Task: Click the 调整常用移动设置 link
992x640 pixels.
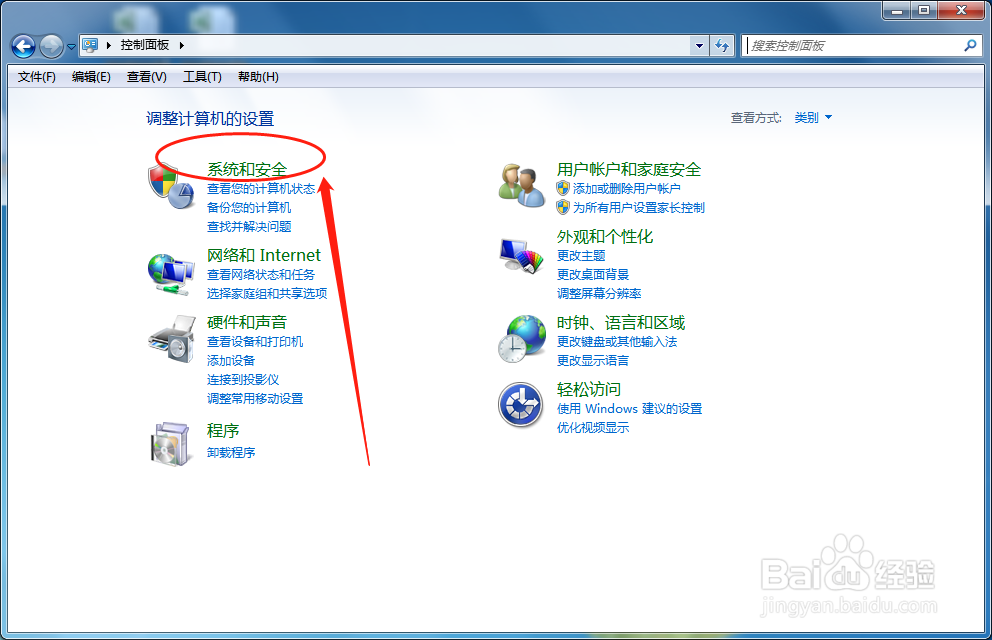Action: tap(255, 398)
